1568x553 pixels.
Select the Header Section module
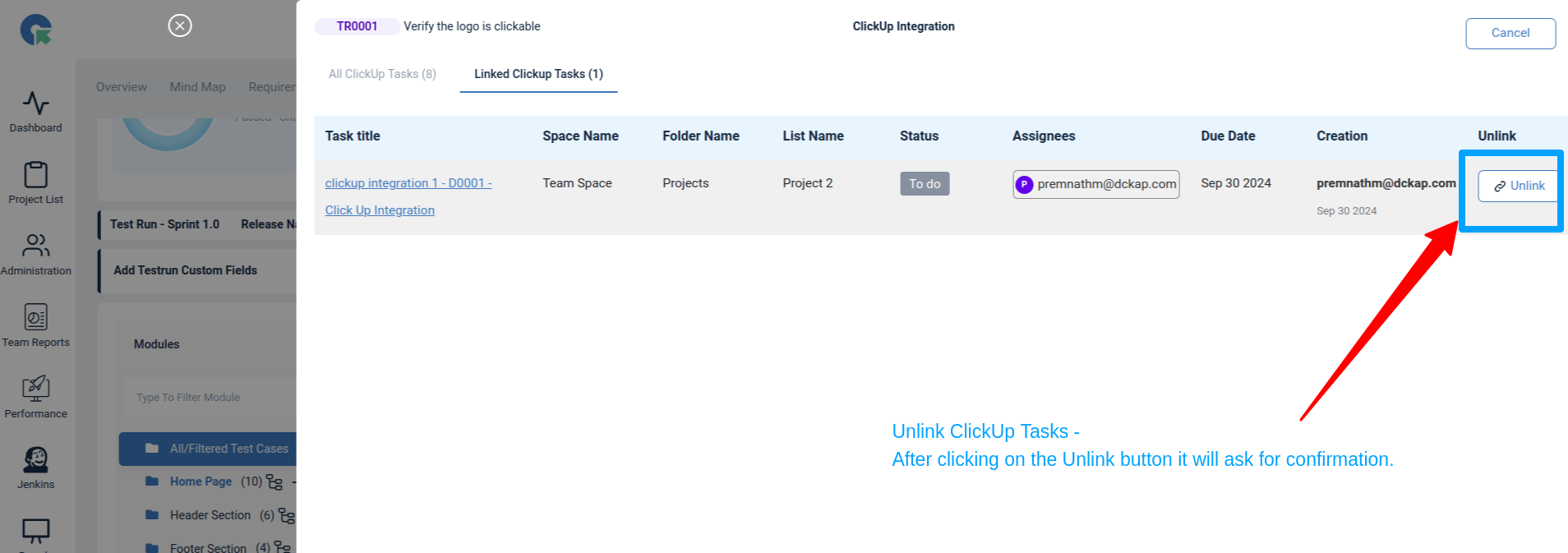[x=210, y=515]
